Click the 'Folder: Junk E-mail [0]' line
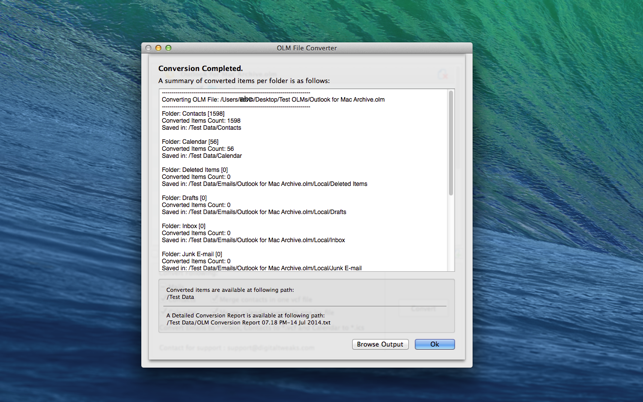 click(x=192, y=254)
